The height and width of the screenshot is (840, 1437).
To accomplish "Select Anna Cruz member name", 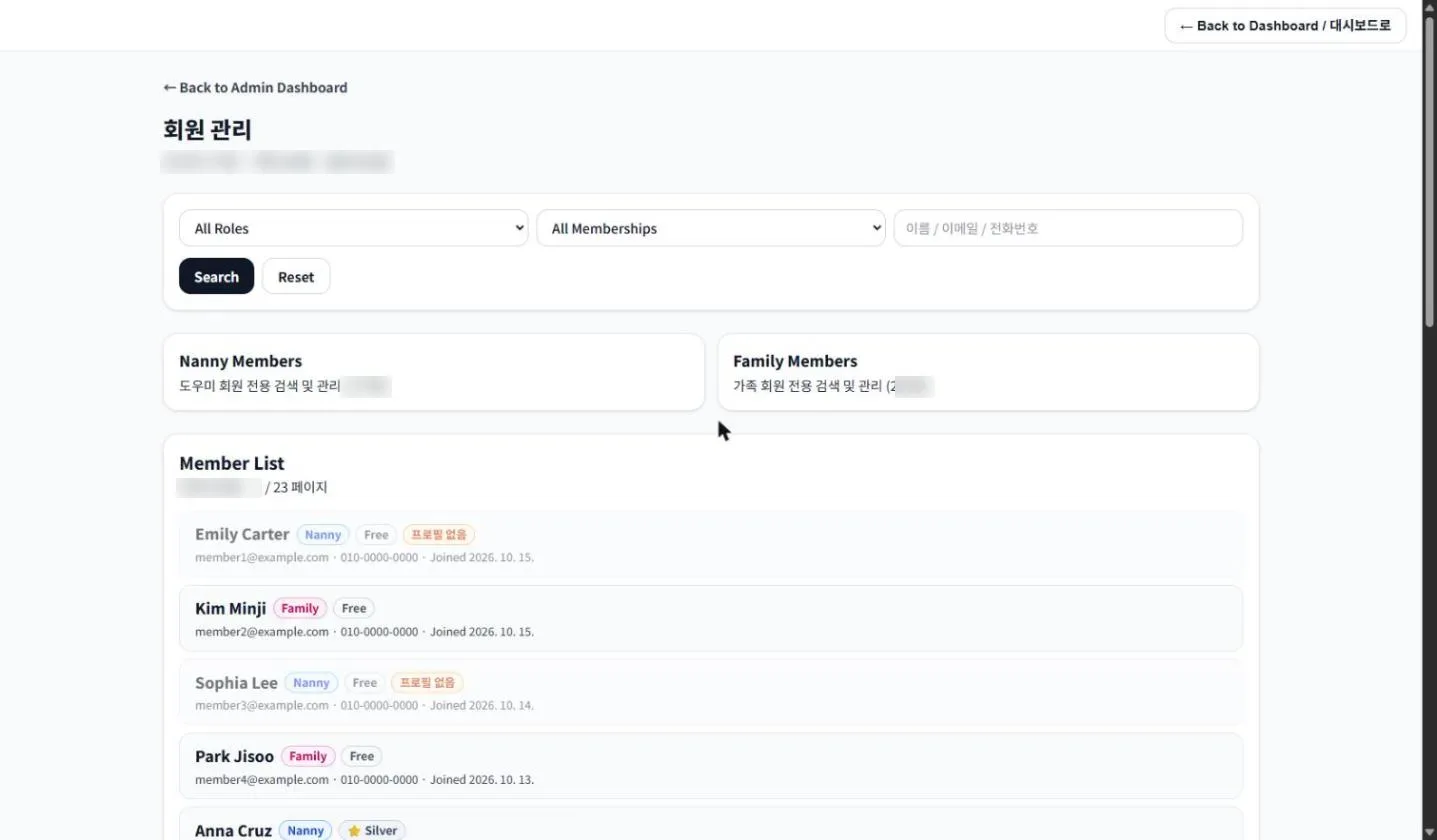I will 233,831.
